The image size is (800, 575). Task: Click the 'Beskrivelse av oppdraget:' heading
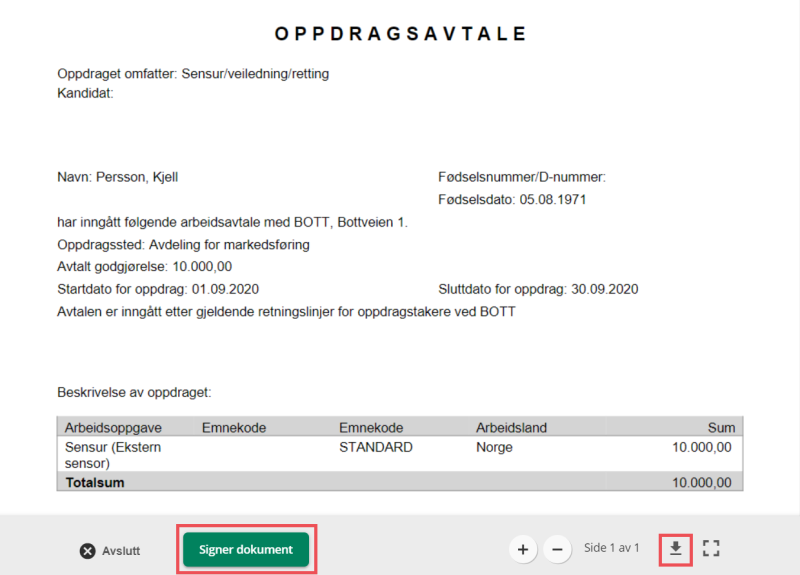[134, 392]
